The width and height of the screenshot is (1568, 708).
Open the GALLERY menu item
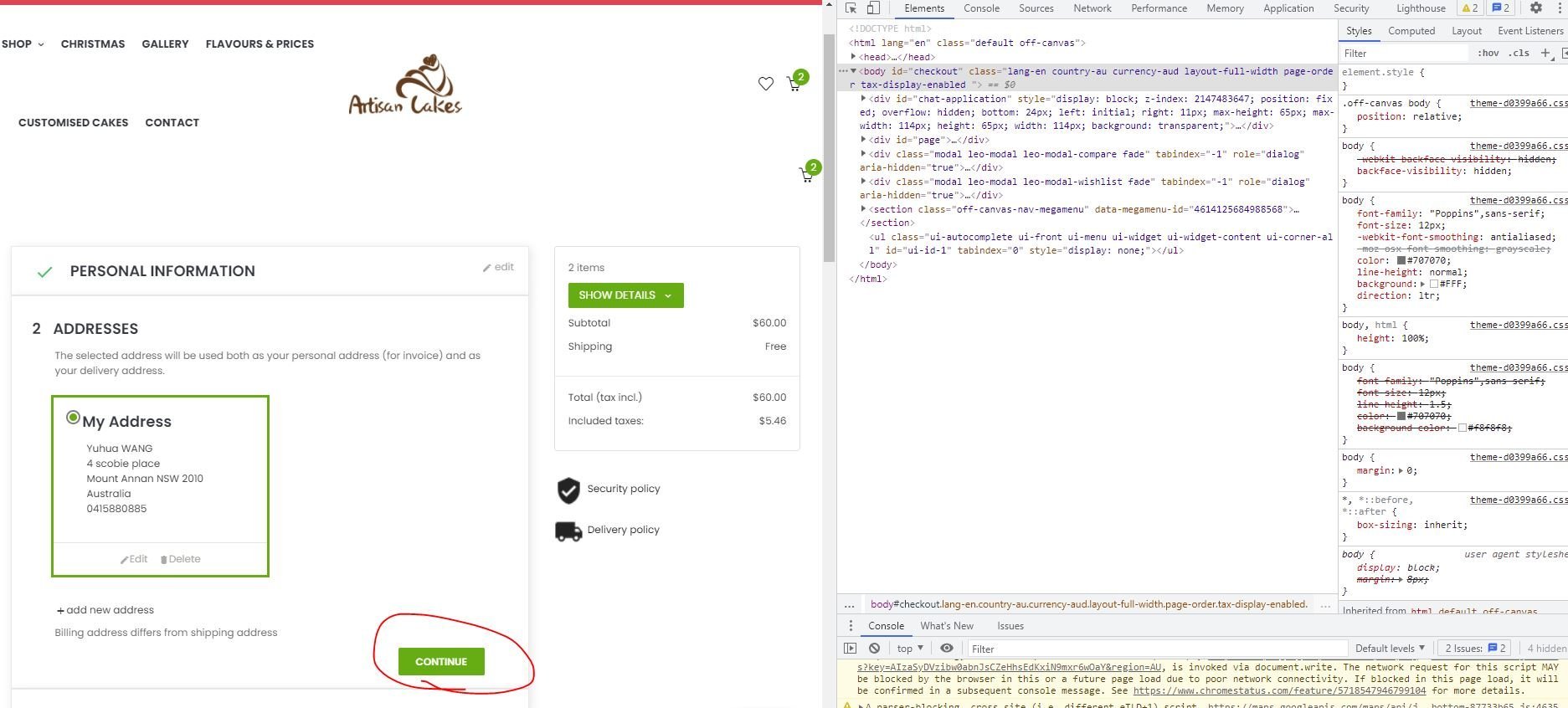coord(165,44)
